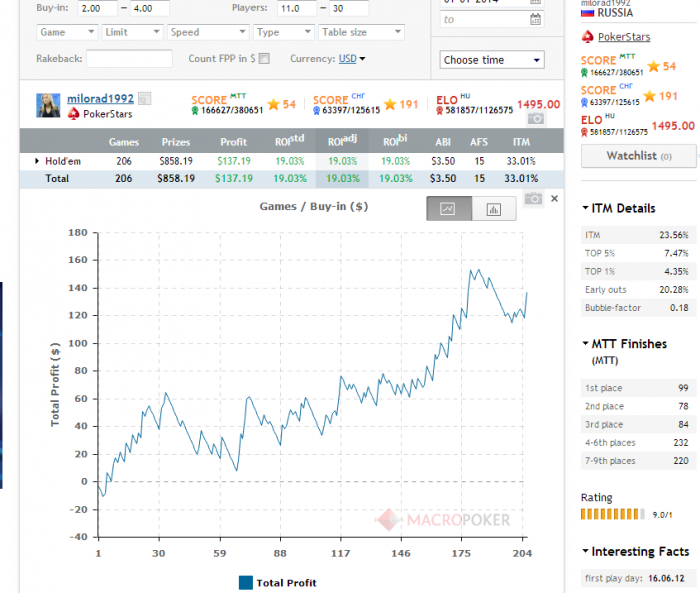Change the USD currency selector
Screen dimensions: 700x593
coord(352,58)
